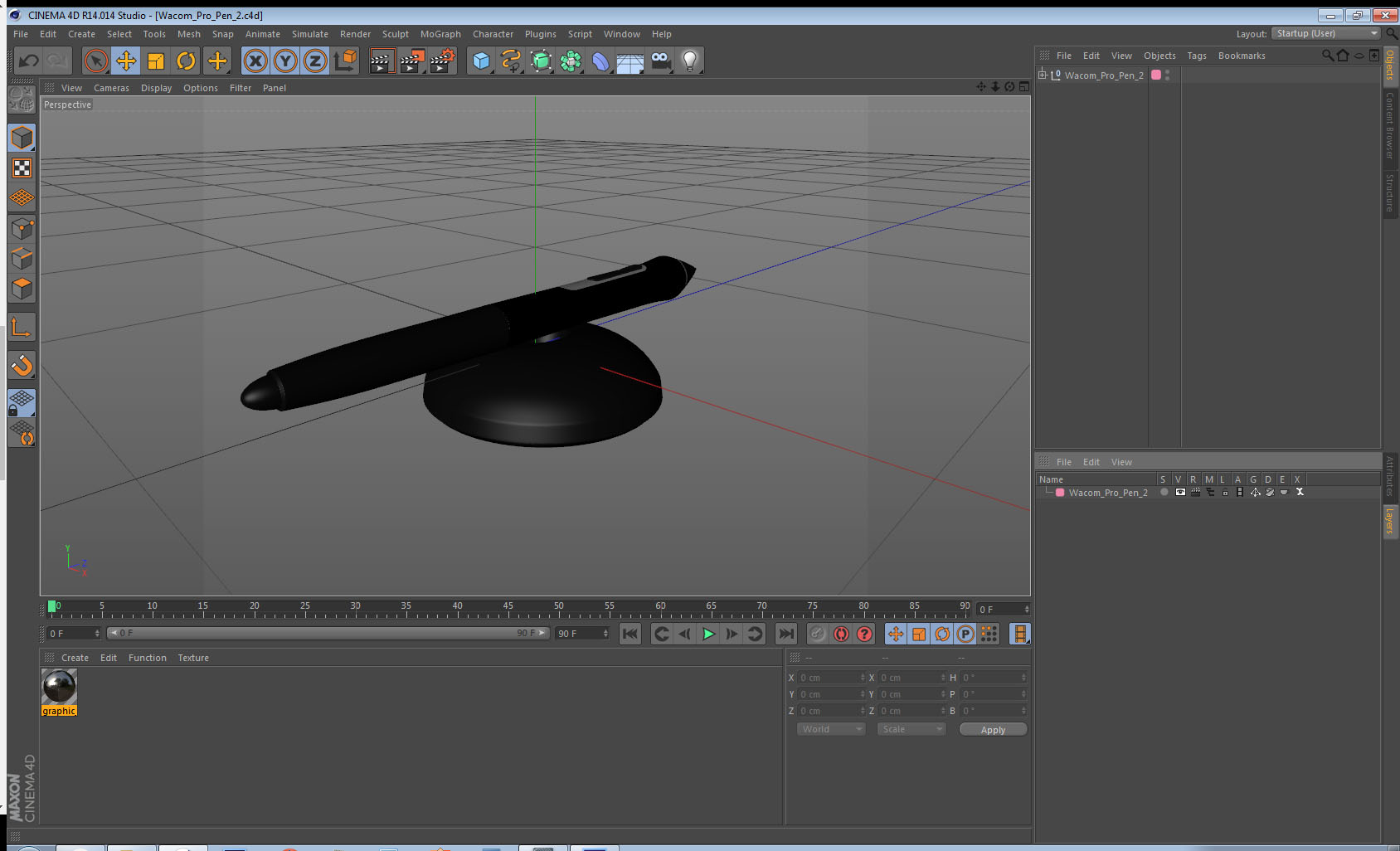Add a Floor environment object
The height and width of the screenshot is (851, 1400).
pyautogui.click(x=630, y=61)
